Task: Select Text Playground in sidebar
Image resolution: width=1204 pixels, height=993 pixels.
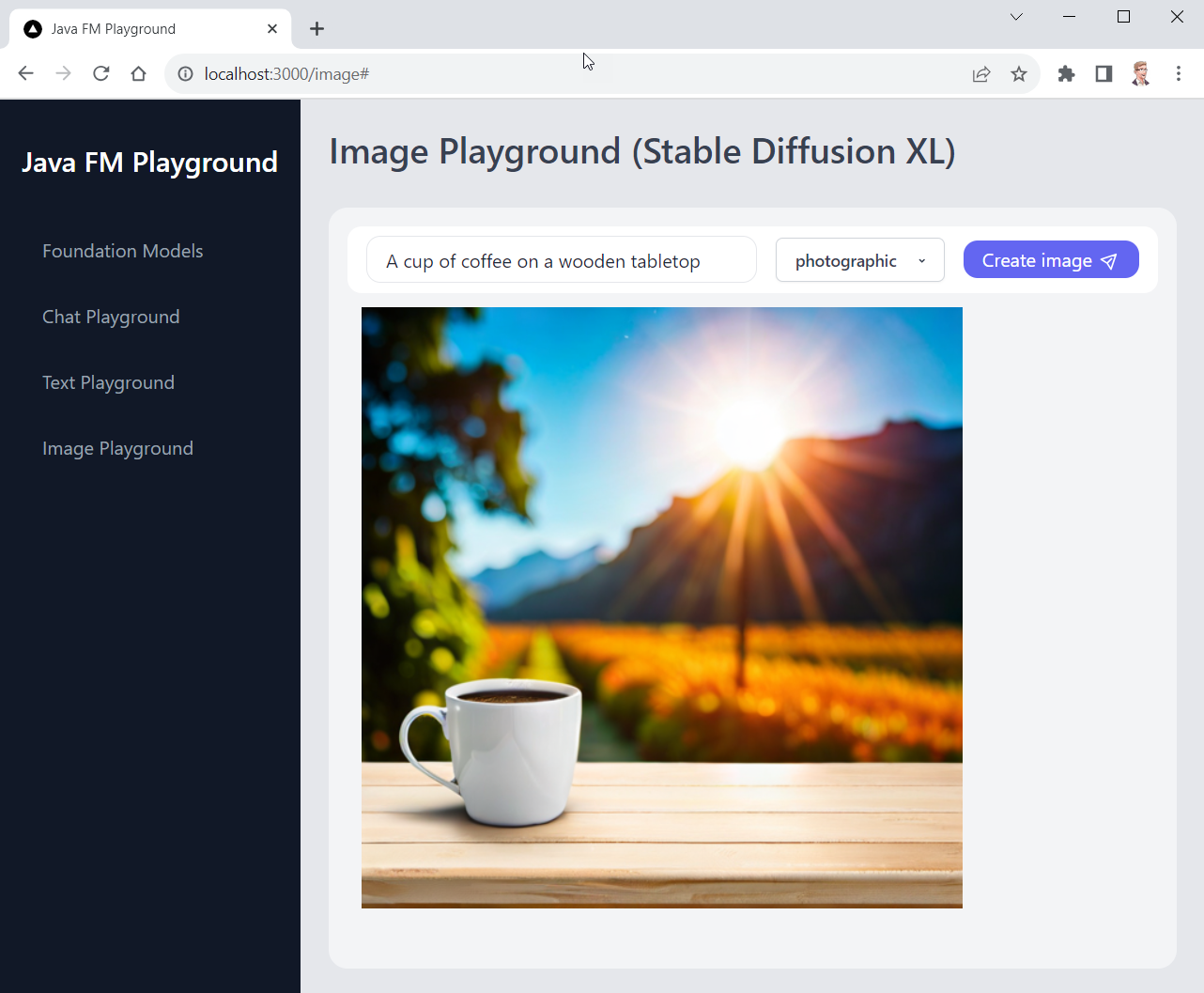Action: [x=108, y=382]
